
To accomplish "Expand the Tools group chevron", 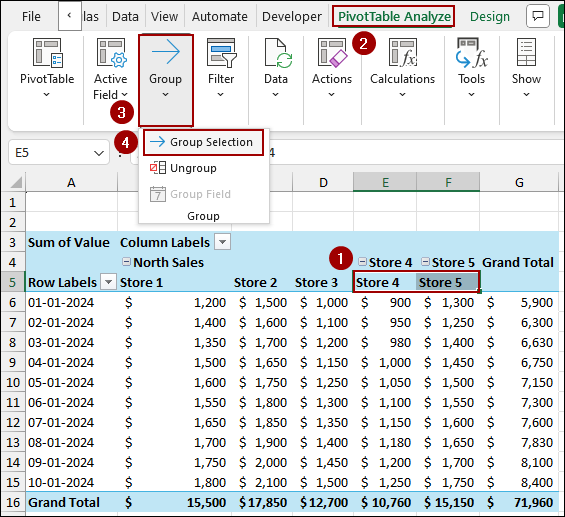I will 471,95.
